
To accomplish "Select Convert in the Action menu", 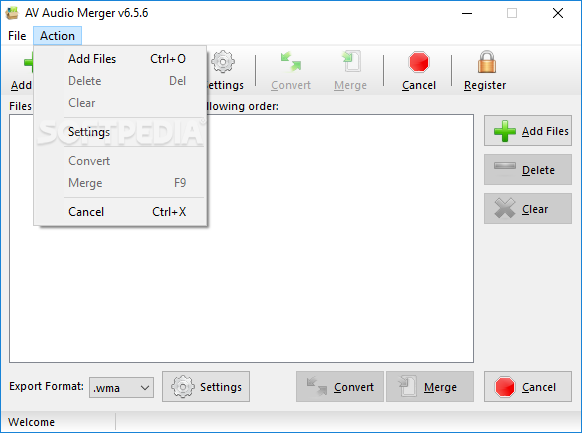I will (x=120, y=161).
